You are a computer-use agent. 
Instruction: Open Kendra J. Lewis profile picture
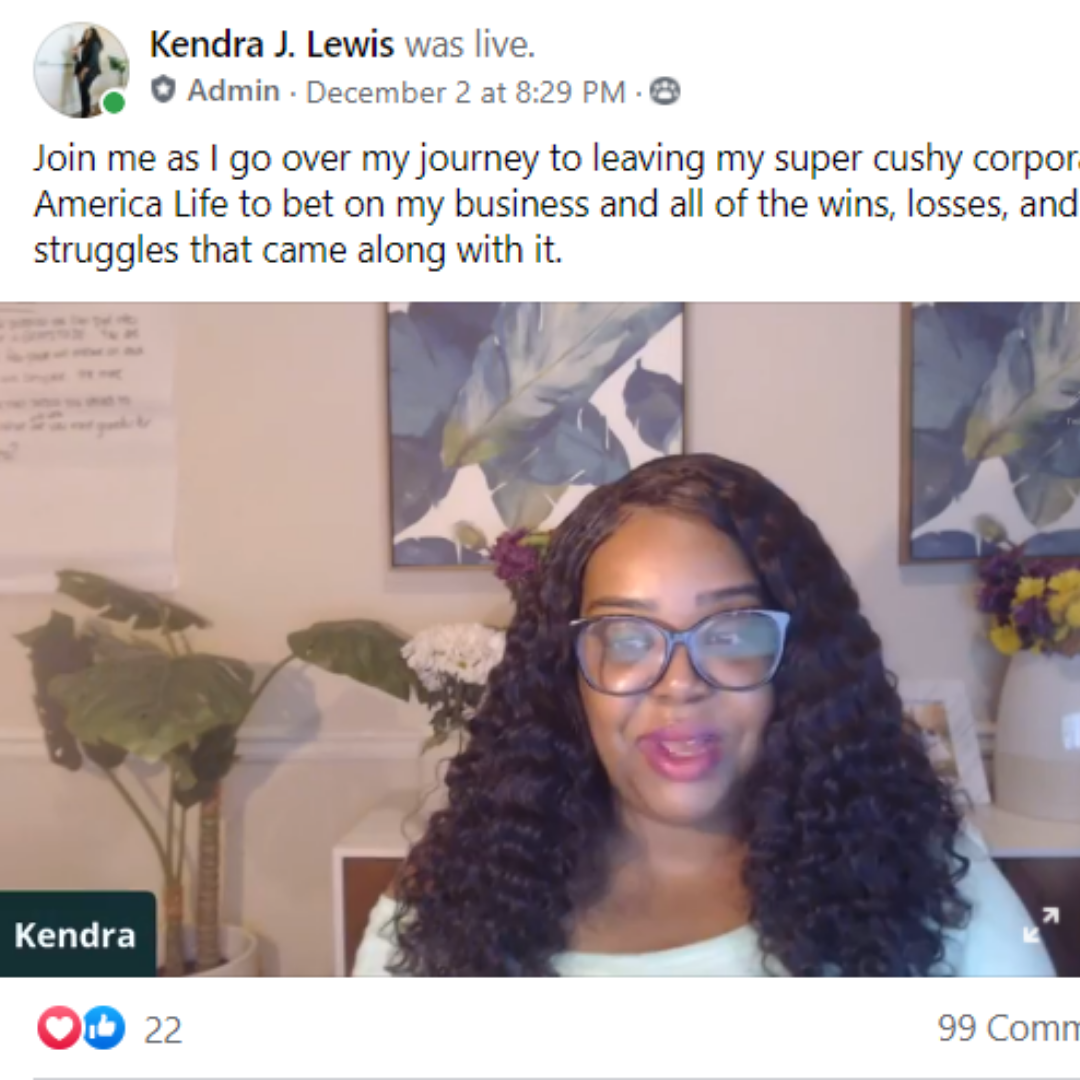(81, 70)
